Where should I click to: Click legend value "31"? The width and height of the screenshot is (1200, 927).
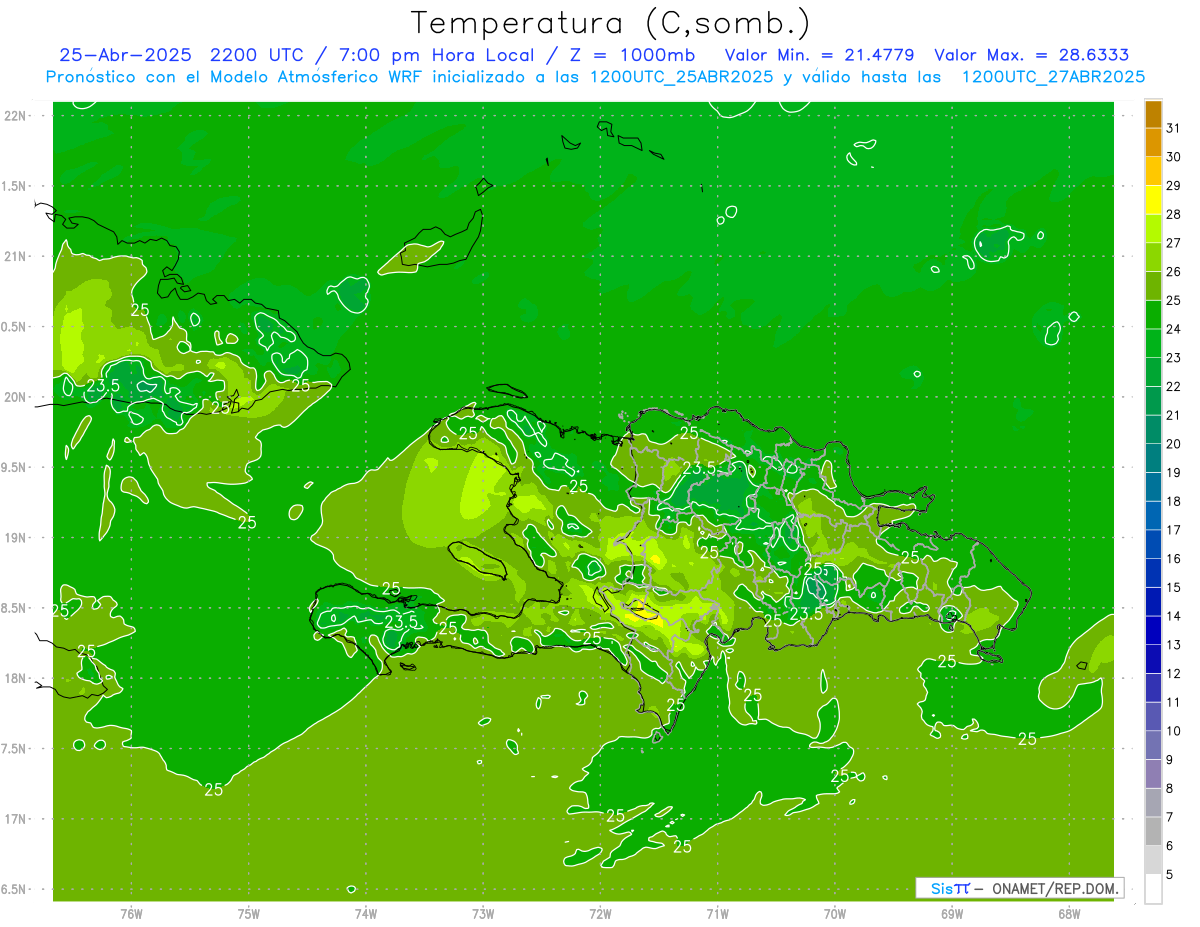tap(1174, 129)
